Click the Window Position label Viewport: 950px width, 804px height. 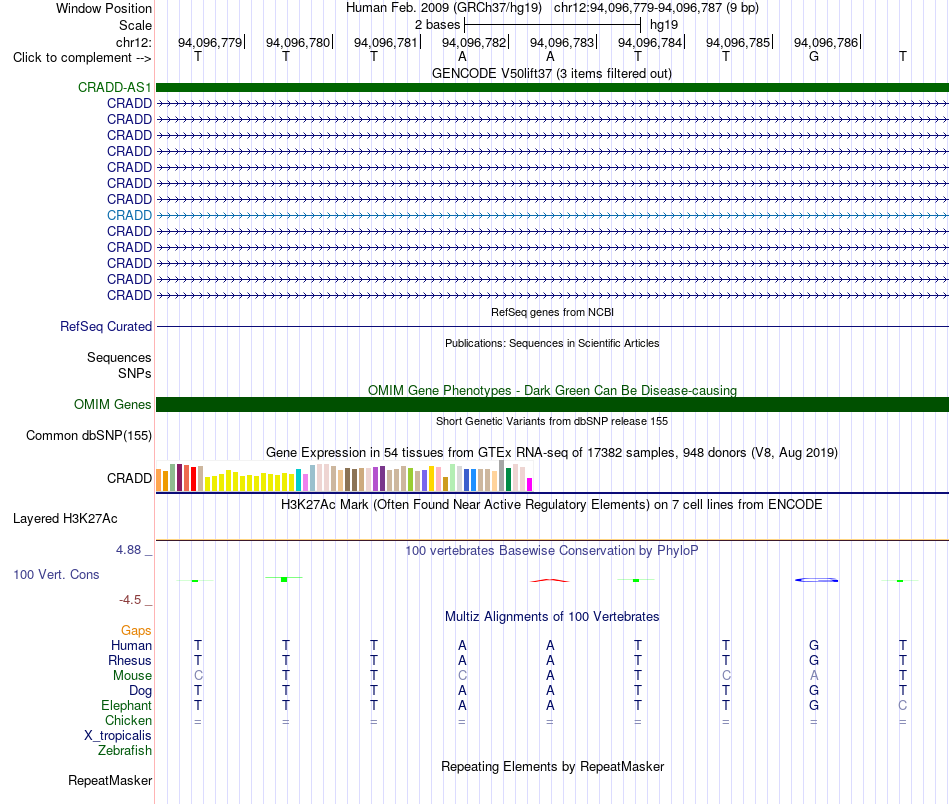(x=104, y=8)
